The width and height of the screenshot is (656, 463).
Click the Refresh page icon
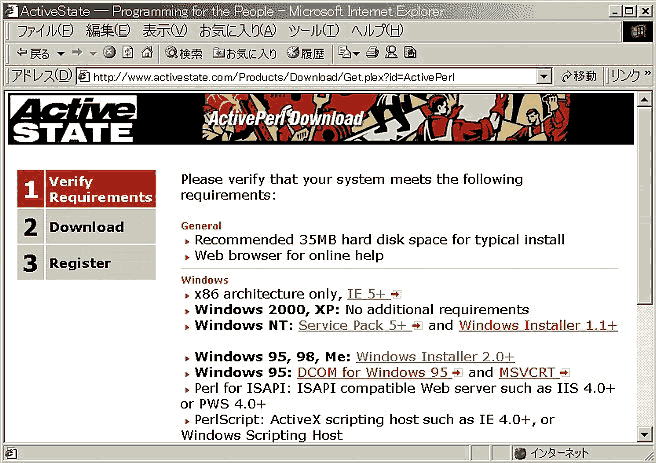pyautogui.click(x=128, y=52)
